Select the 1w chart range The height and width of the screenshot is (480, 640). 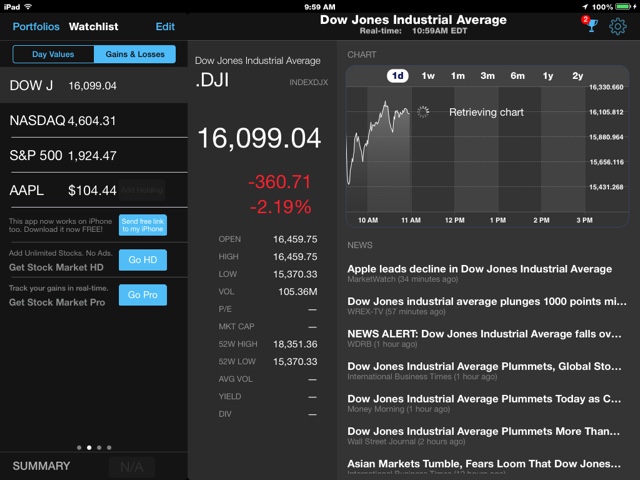click(428, 76)
